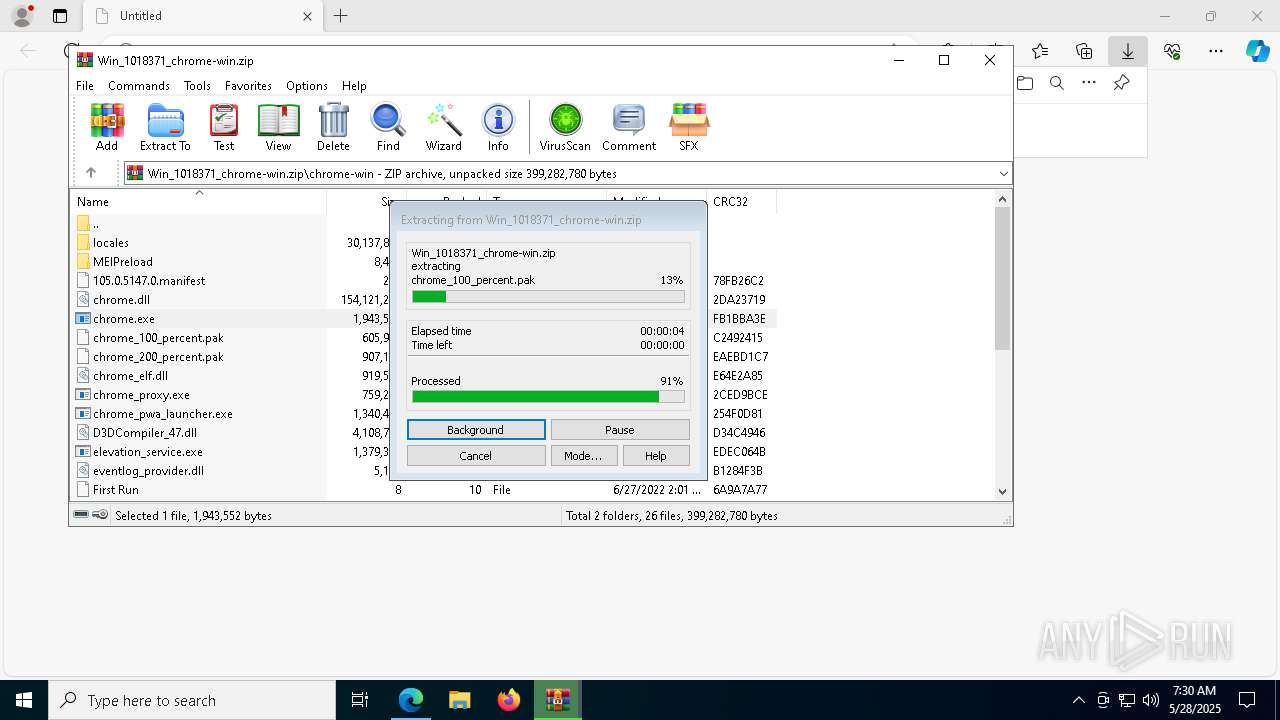Viewport: 1280px width, 720px height.
Task: Click the status bar disk icon
Action: pyautogui.click(x=81, y=515)
